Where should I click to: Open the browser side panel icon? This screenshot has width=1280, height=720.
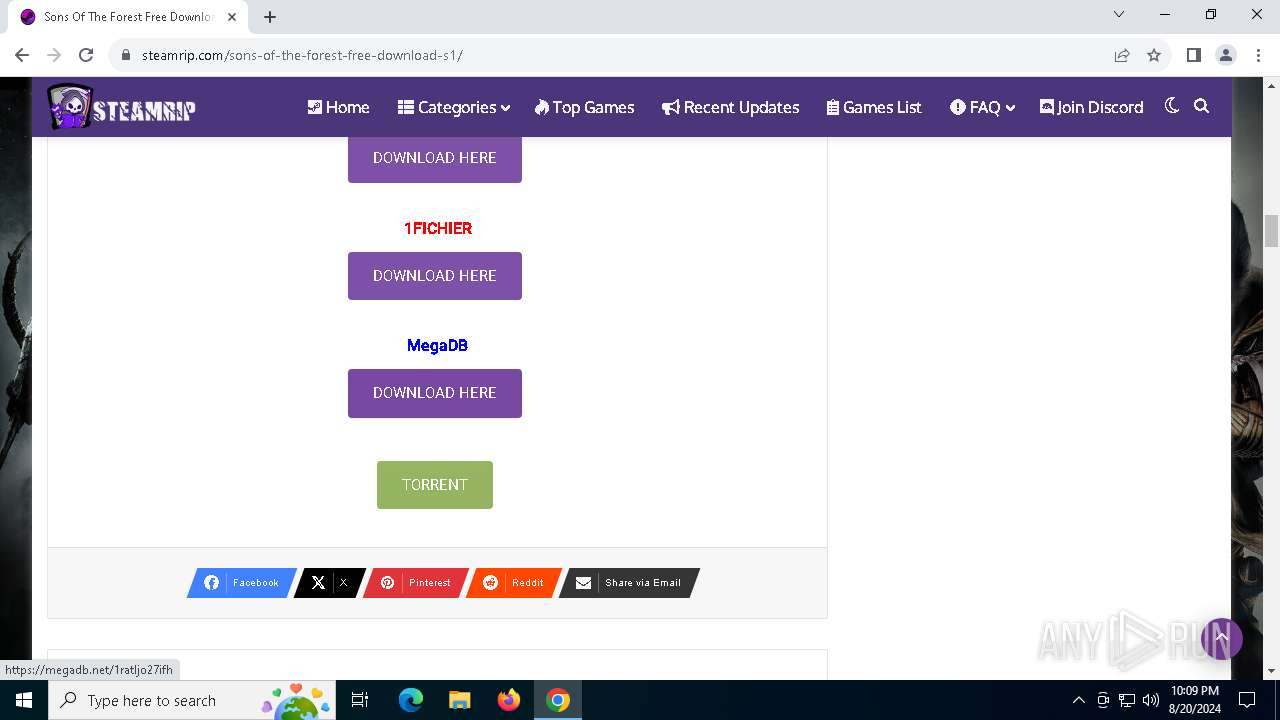pyautogui.click(x=1194, y=55)
